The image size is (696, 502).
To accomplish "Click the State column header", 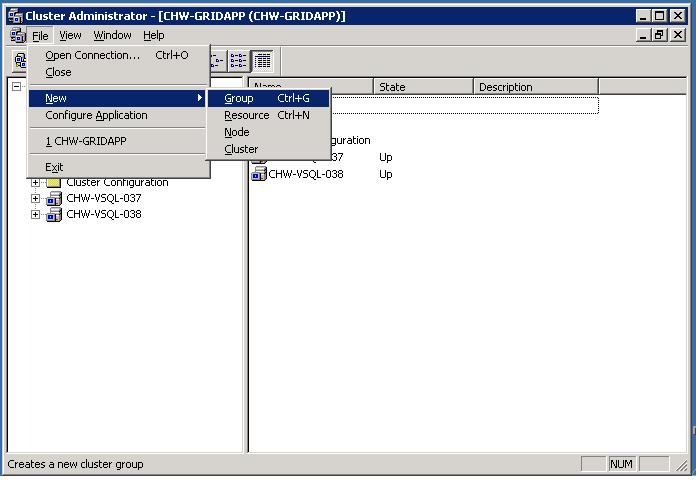I will click(423, 87).
